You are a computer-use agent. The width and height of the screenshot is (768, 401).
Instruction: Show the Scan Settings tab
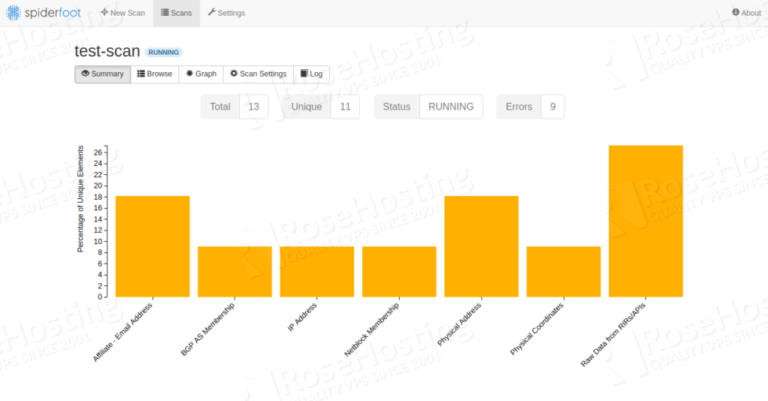click(x=258, y=74)
